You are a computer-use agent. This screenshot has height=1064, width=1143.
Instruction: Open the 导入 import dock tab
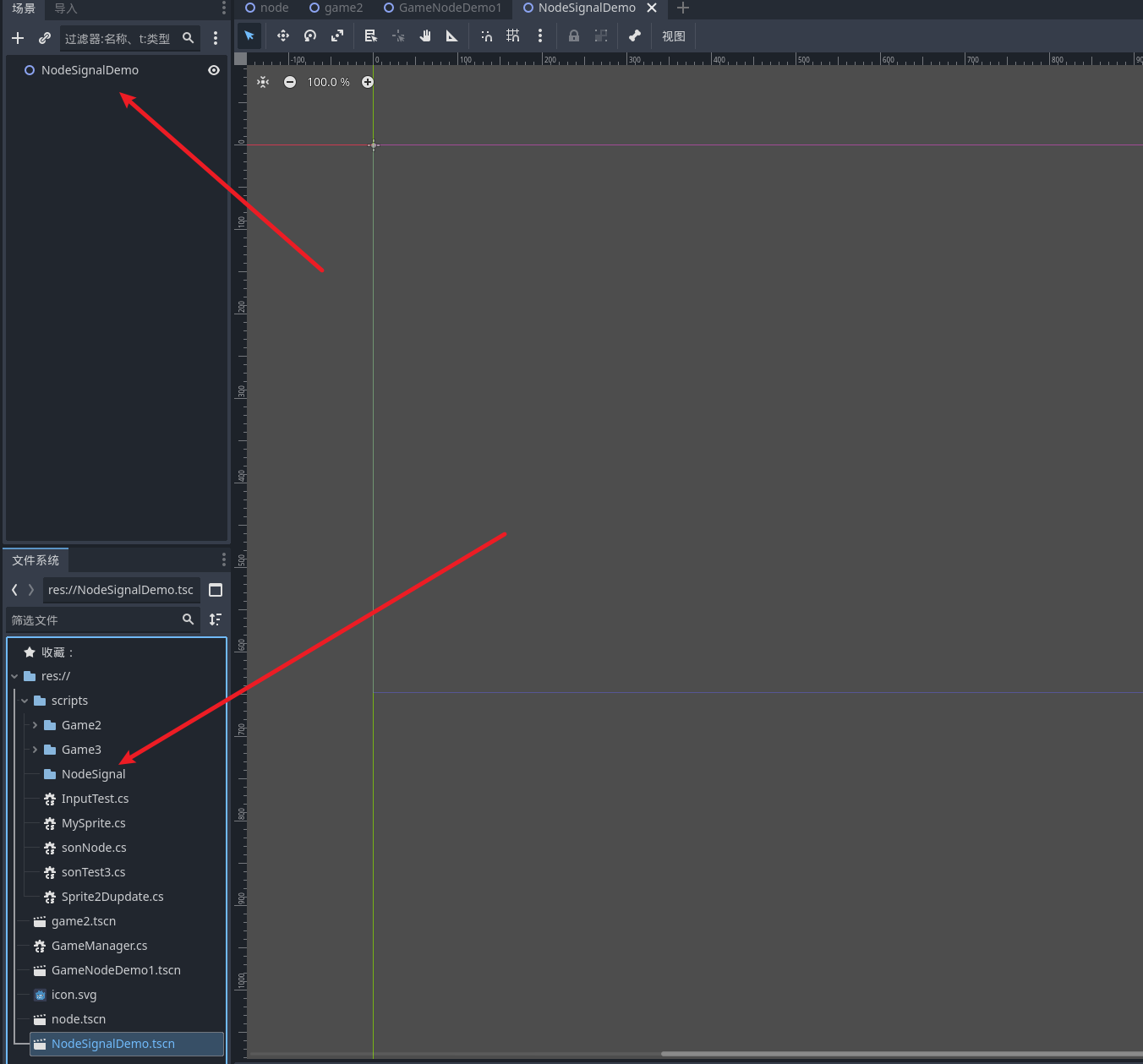66,8
